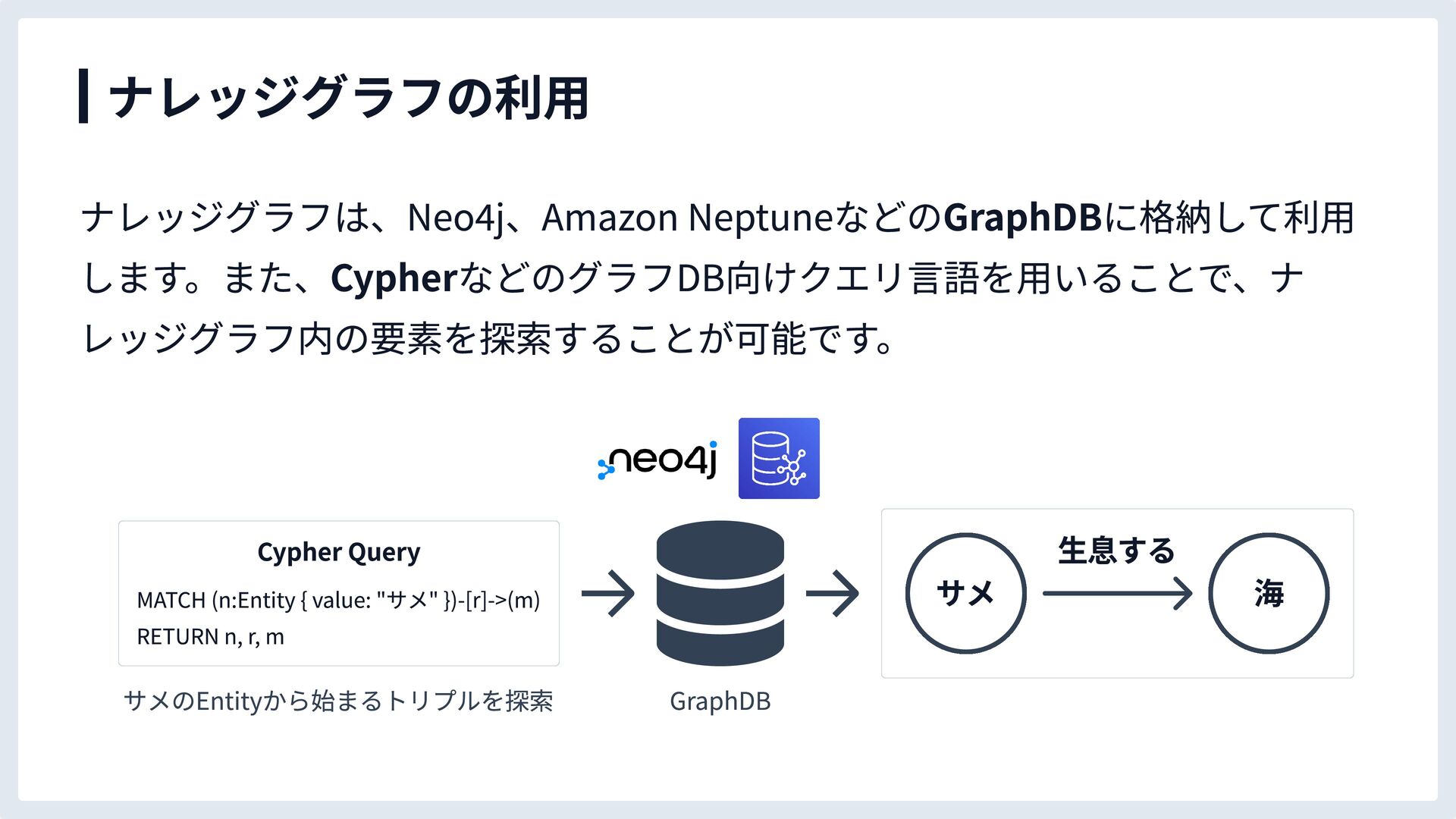Click the GraphDB caption under the database
Image resolution: width=1456 pixels, height=819 pixels.
point(720,701)
